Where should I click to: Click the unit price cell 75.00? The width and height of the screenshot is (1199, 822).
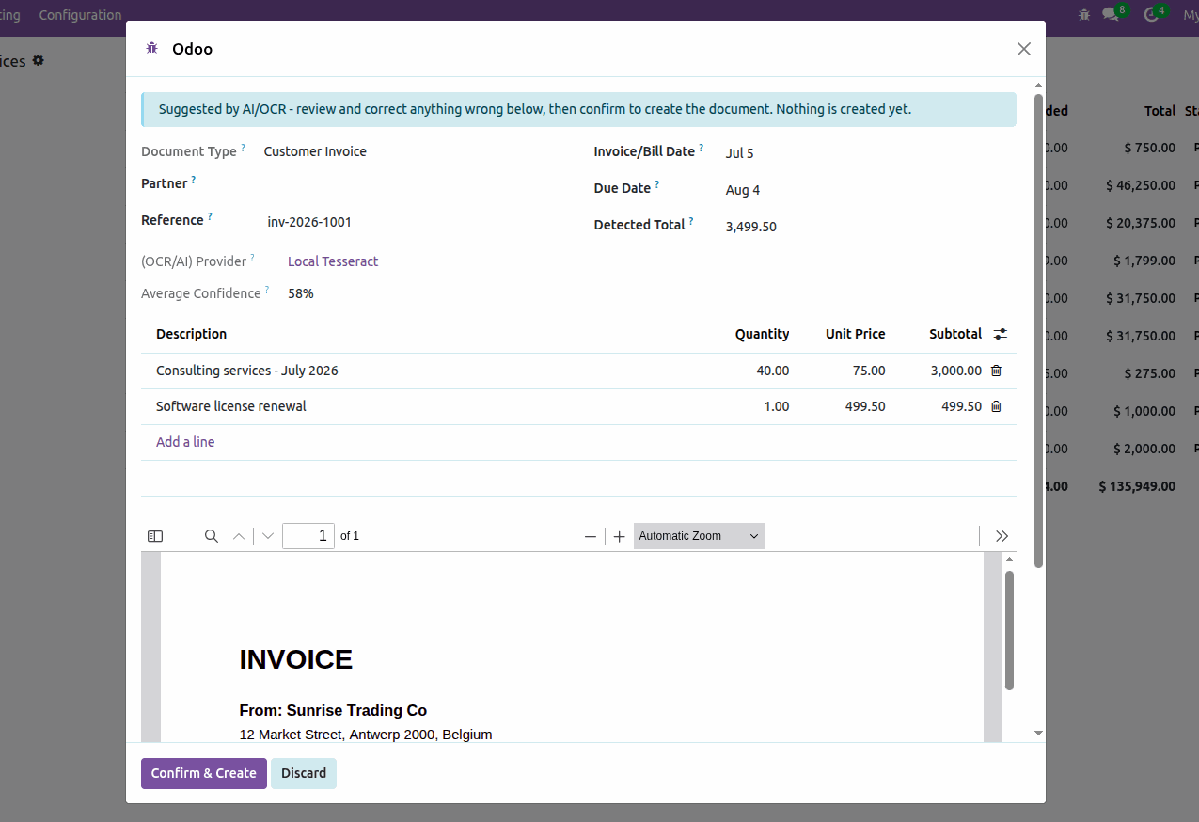869,371
